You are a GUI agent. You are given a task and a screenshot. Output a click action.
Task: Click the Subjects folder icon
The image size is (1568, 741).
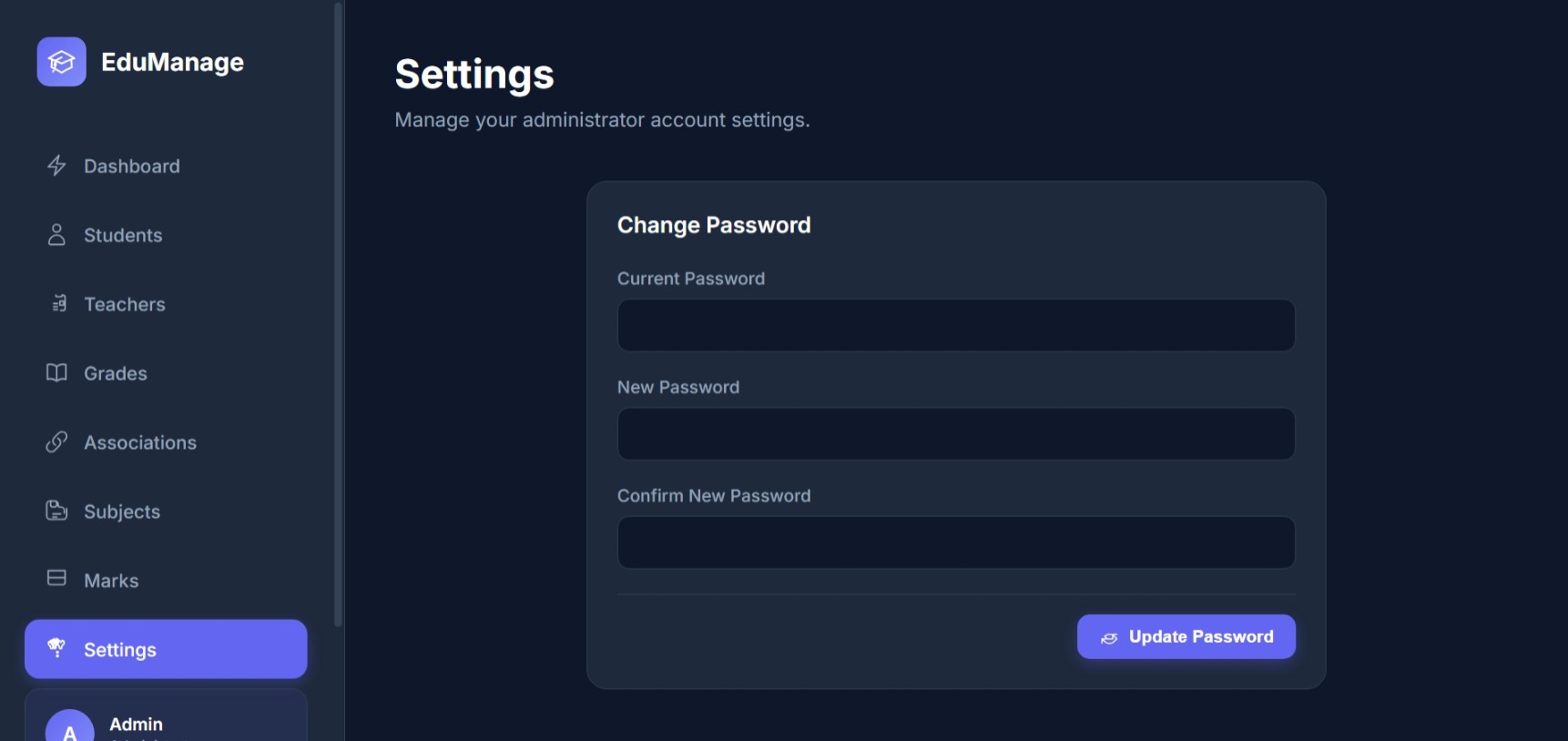tap(56, 511)
